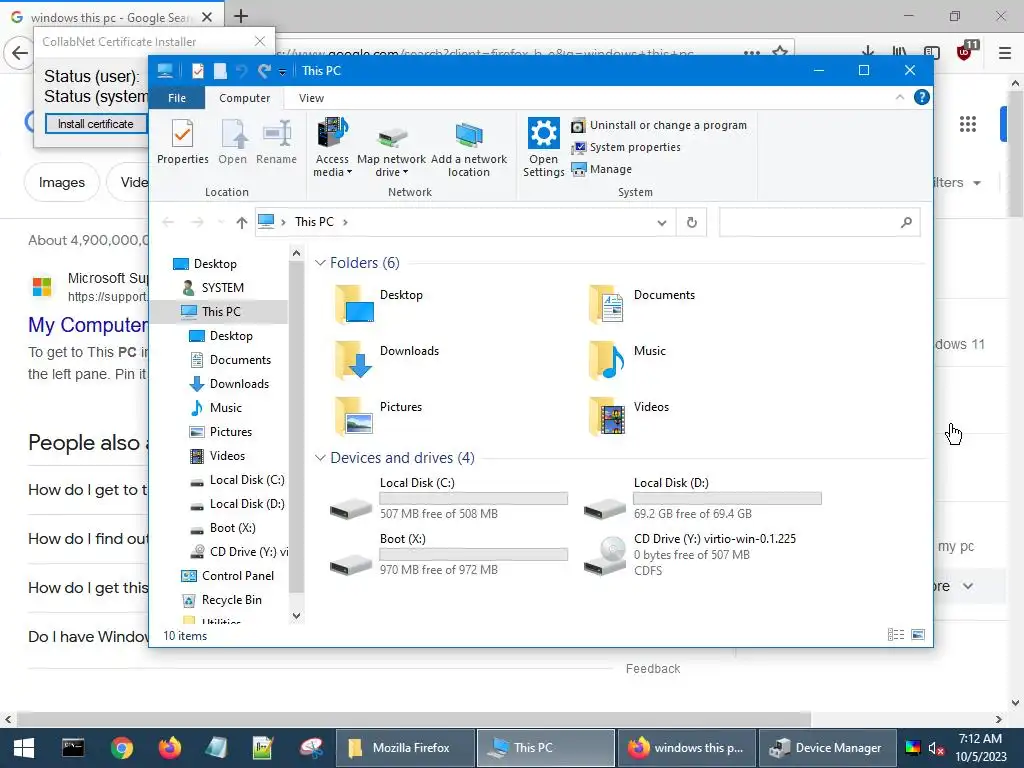Screen dimensions: 1024x768
Task: Switch to the View ribbon tab
Action: tap(311, 98)
